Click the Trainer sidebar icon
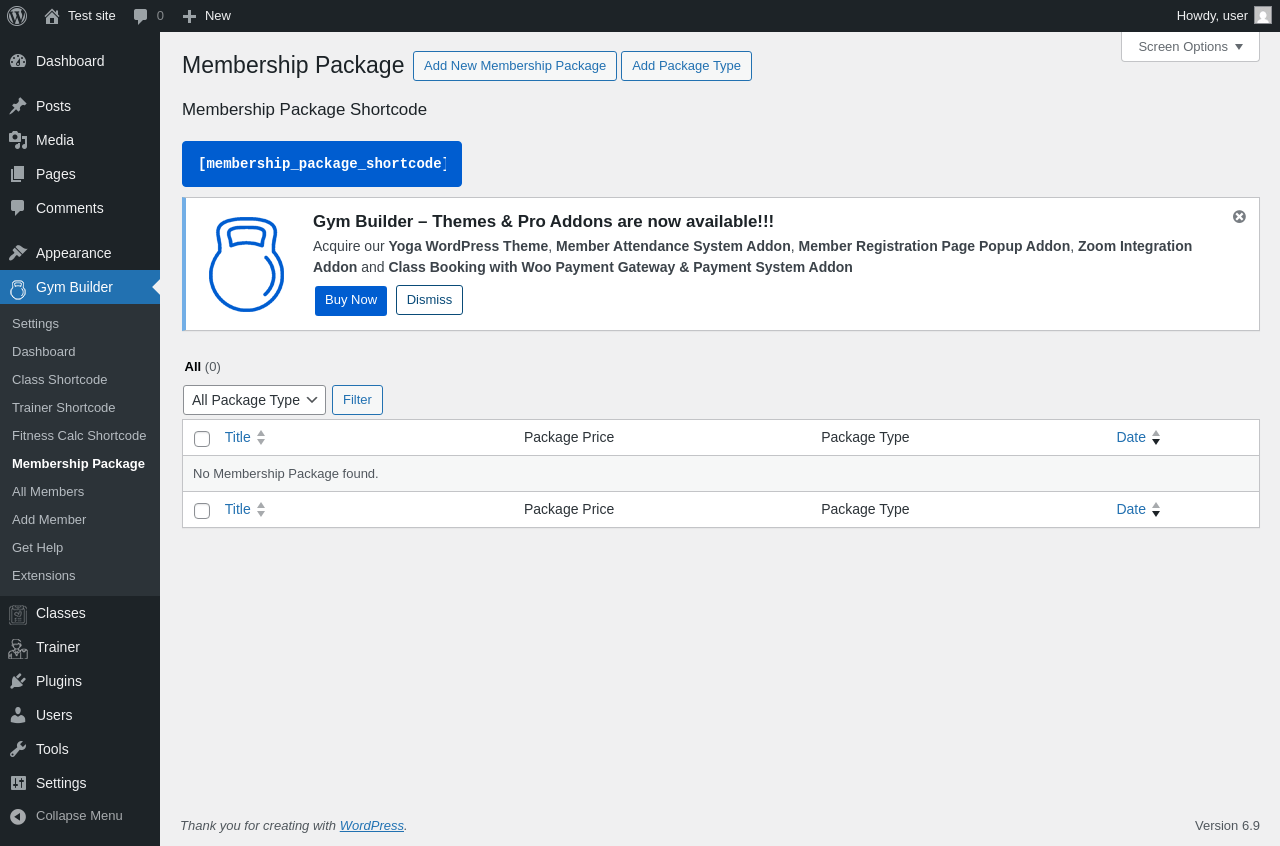The width and height of the screenshot is (1280, 846). coord(18,648)
